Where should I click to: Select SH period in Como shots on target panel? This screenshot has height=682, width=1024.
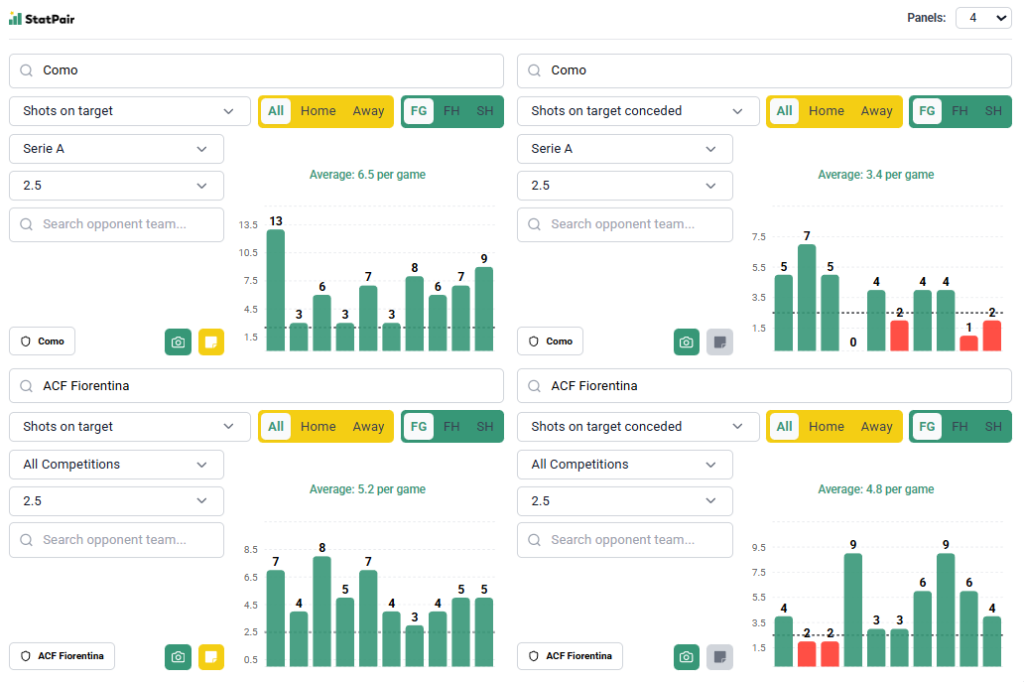click(x=485, y=111)
